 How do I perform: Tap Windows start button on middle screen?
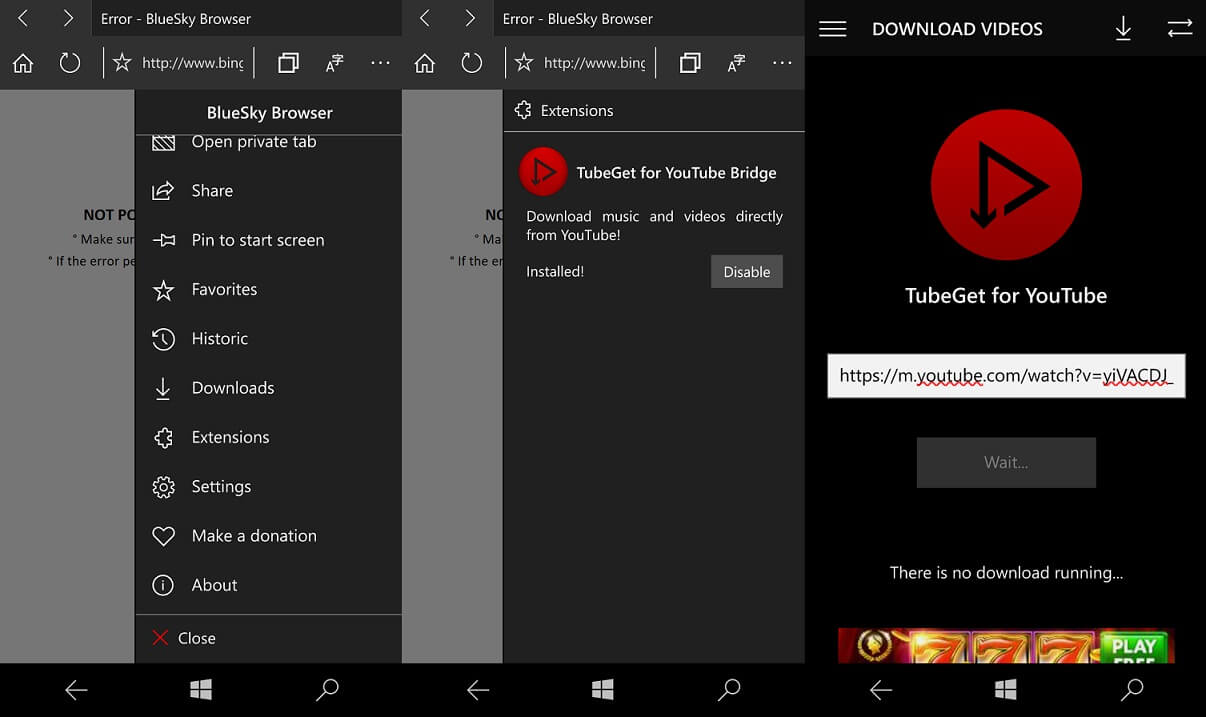(x=602, y=689)
